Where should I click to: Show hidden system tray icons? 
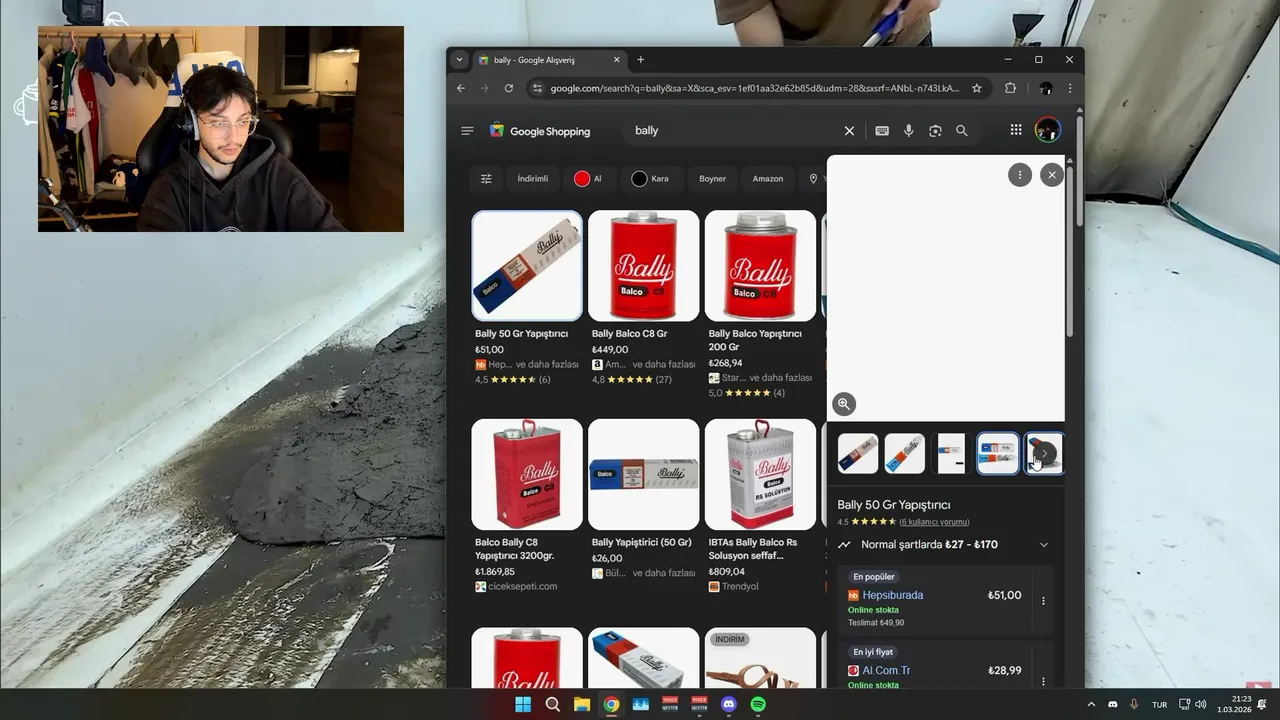(x=1091, y=704)
